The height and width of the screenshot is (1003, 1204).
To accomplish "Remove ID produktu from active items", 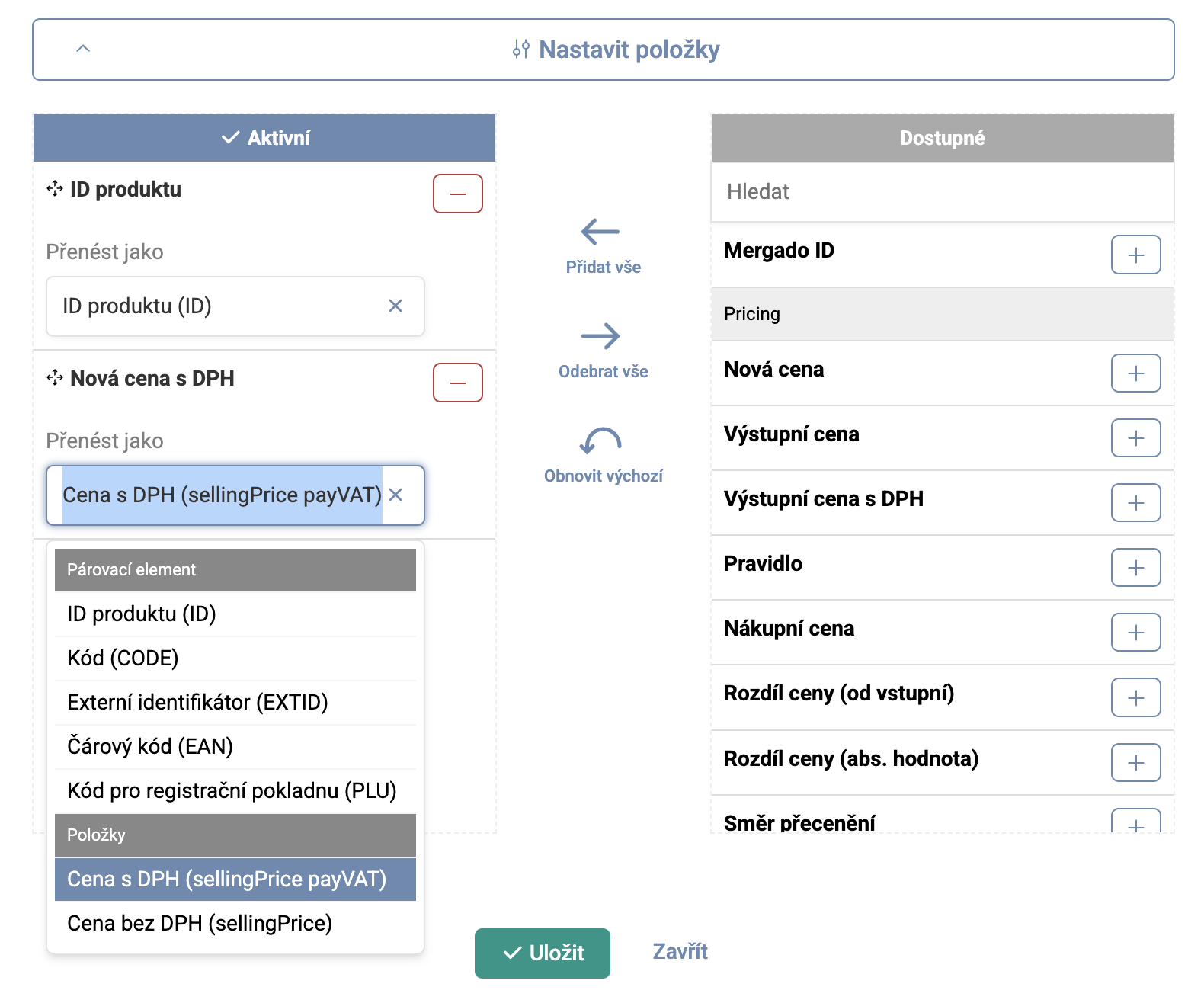I will pos(457,194).
